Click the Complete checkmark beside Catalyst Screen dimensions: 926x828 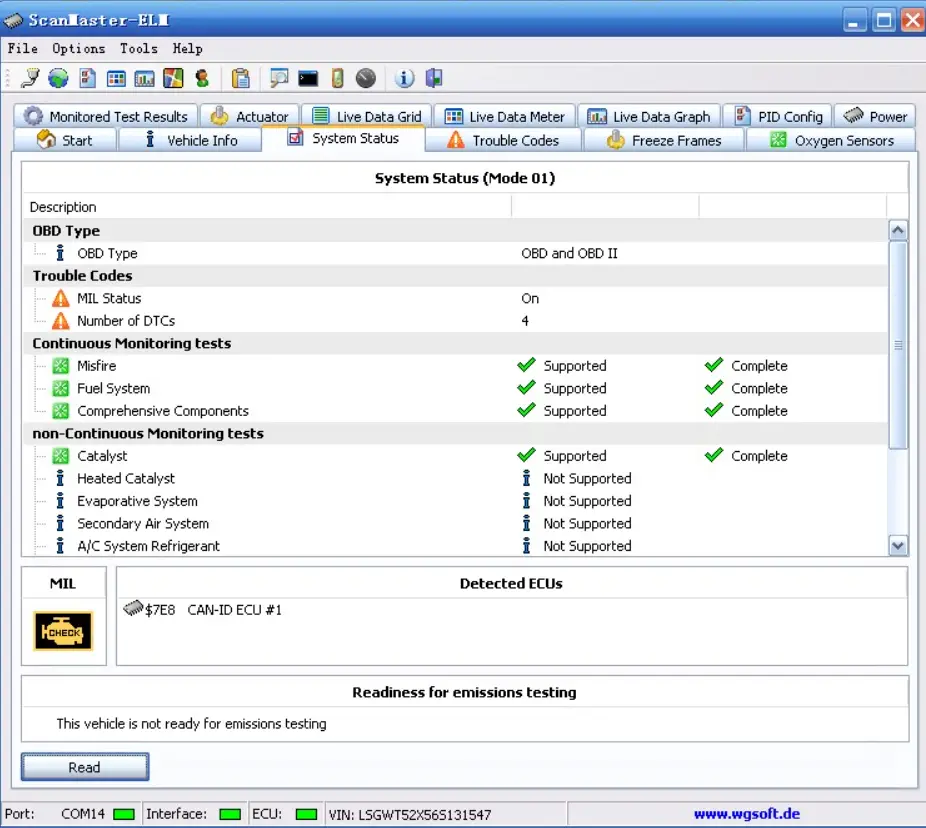pyautogui.click(x=714, y=456)
